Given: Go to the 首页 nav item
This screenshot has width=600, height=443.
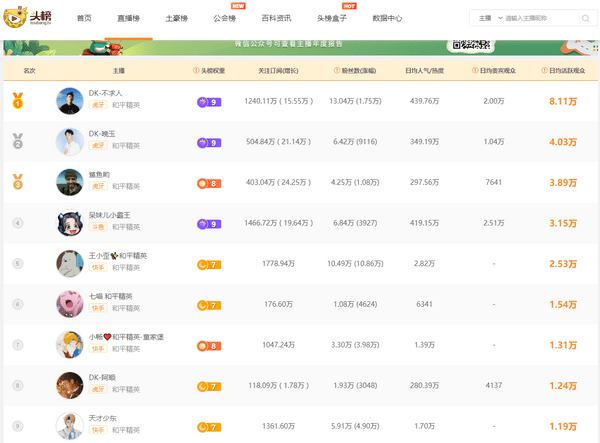Looking at the screenshot, I should point(84,18).
